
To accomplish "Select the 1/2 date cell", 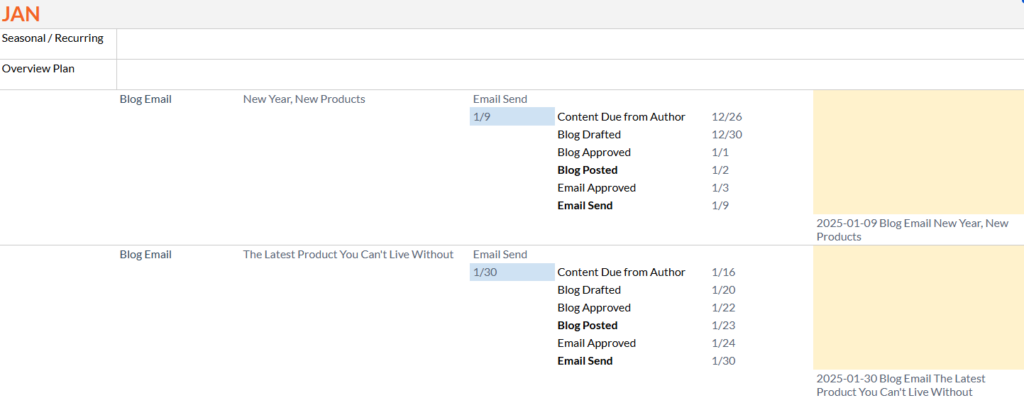I will (x=720, y=170).
